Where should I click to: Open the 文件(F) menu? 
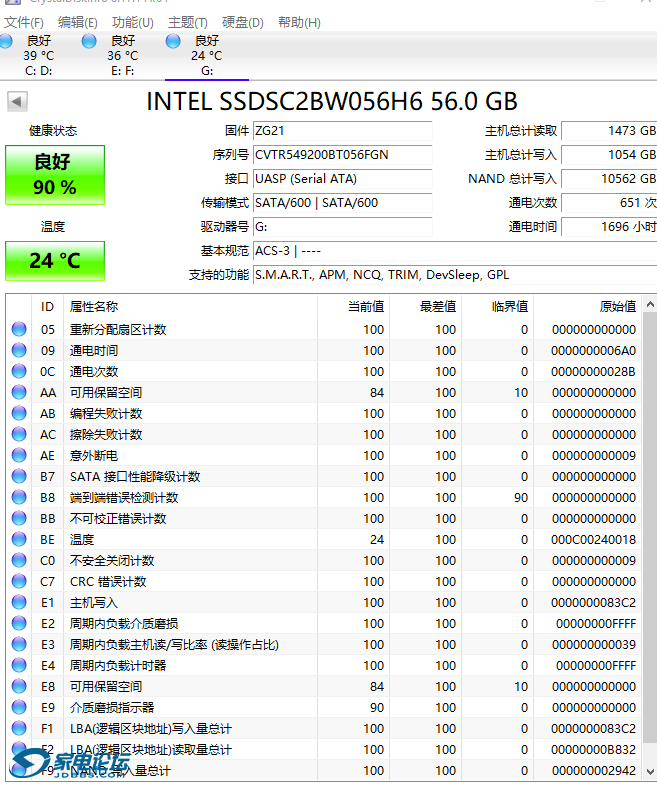pos(24,23)
